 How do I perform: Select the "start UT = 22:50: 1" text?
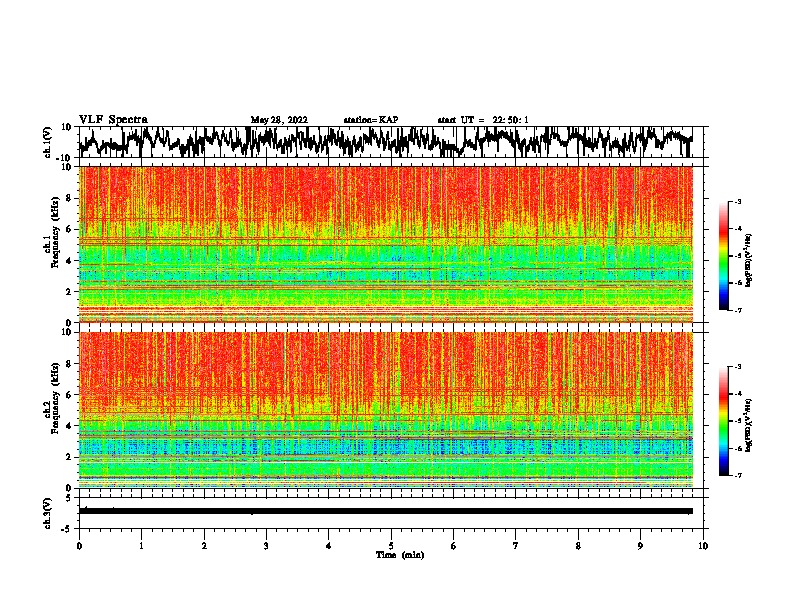483,120
